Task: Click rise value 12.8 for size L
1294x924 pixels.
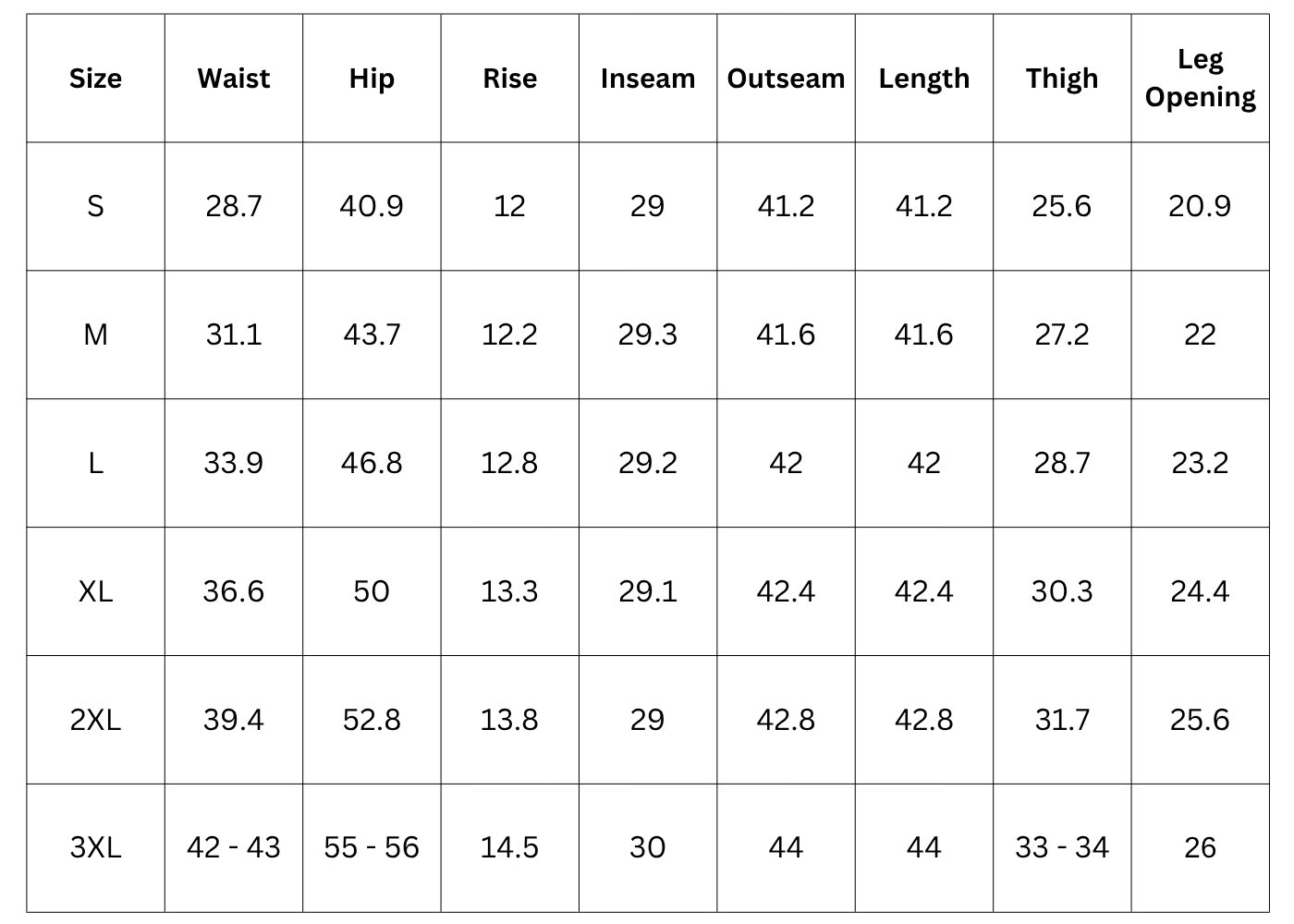Action: tap(509, 462)
